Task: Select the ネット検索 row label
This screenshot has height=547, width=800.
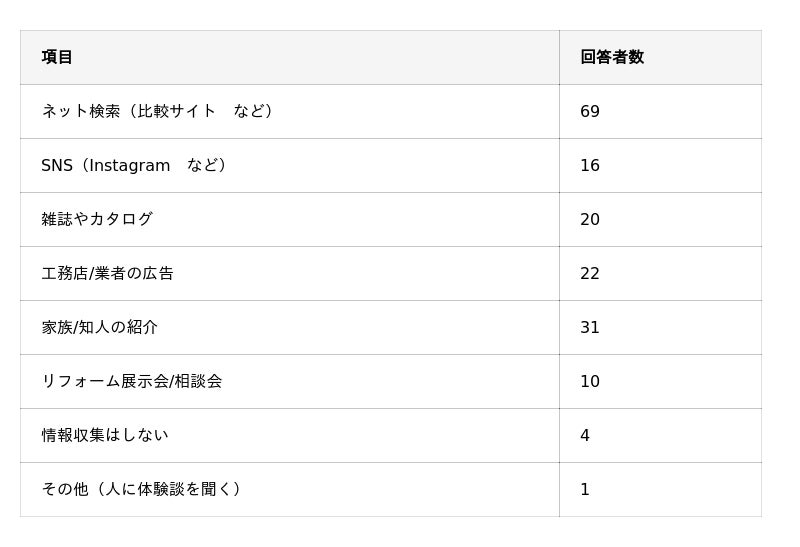Action: [80, 111]
